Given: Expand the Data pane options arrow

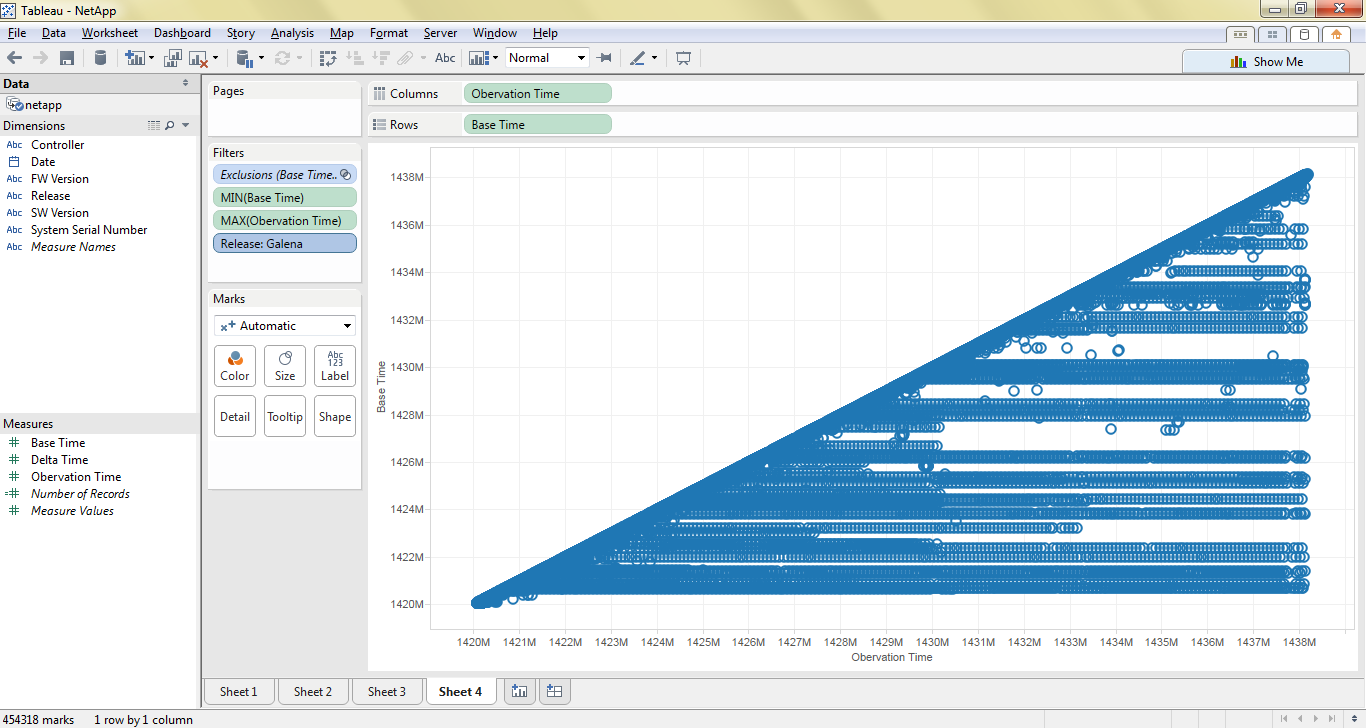Looking at the screenshot, I should point(185,84).
